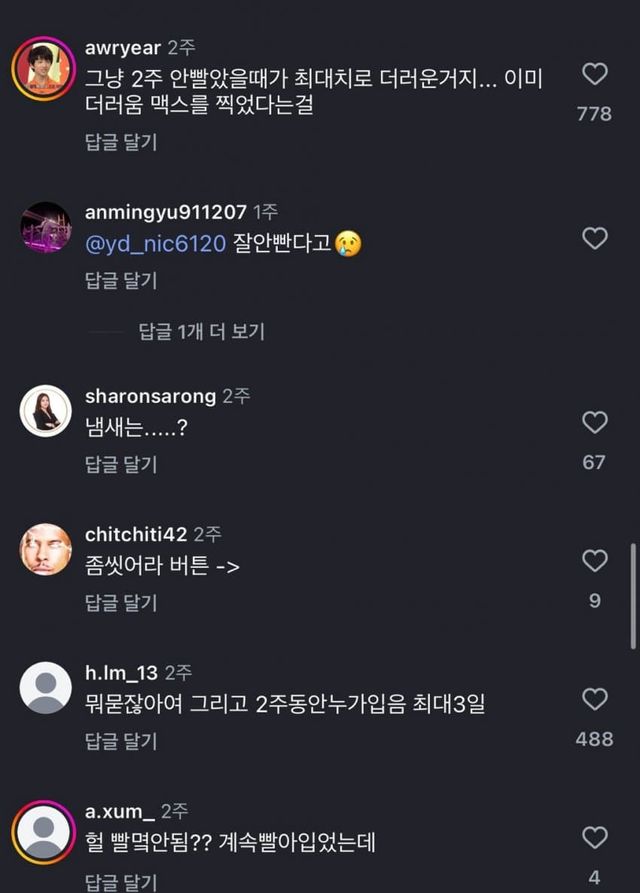Reply to sharonsarong's comment
Viewport: 640px width, 893px height.
tap(121, 464)
